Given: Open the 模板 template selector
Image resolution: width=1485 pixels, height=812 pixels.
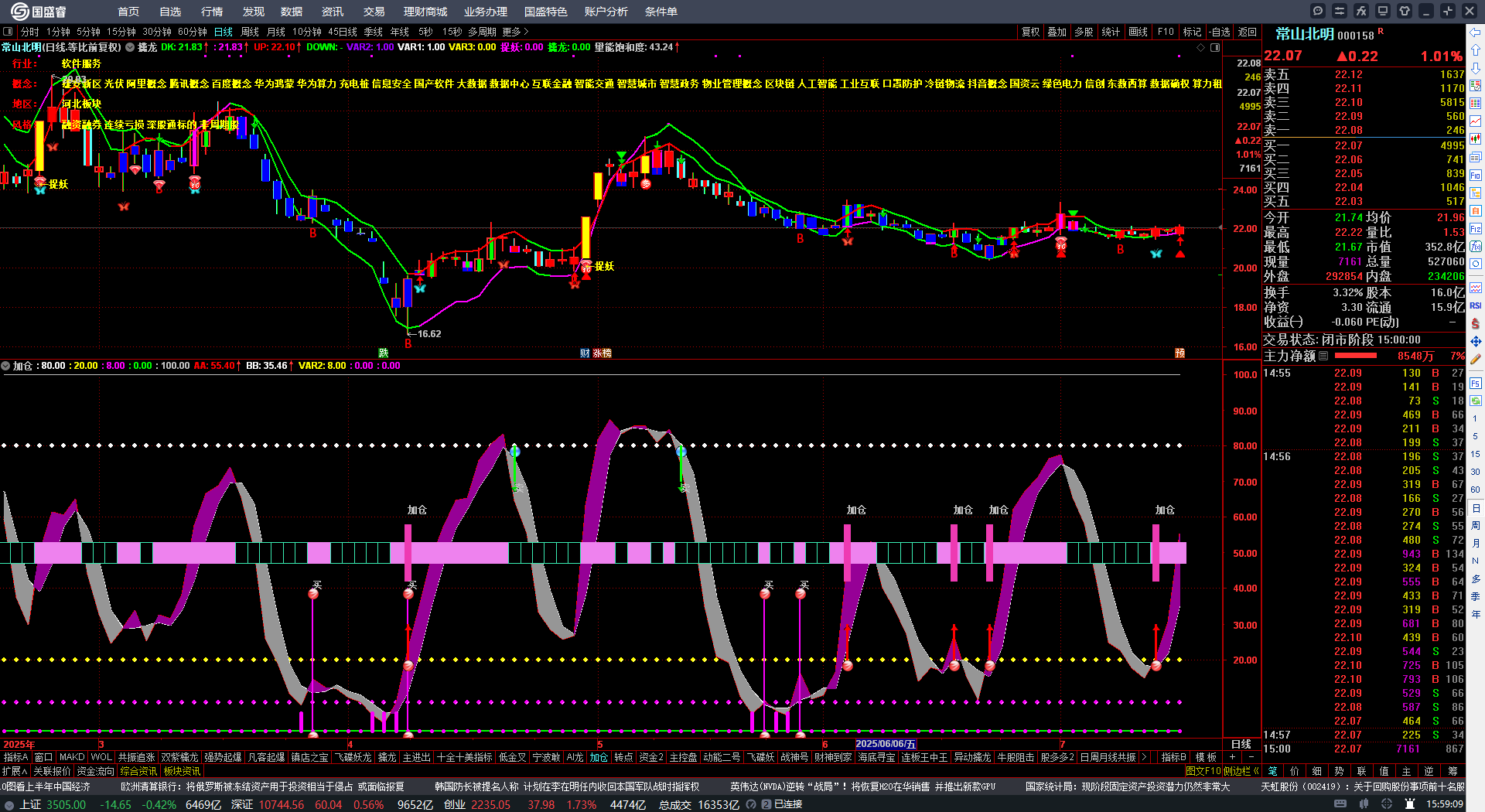Looking at the screenshot, I should [1206, 757].
